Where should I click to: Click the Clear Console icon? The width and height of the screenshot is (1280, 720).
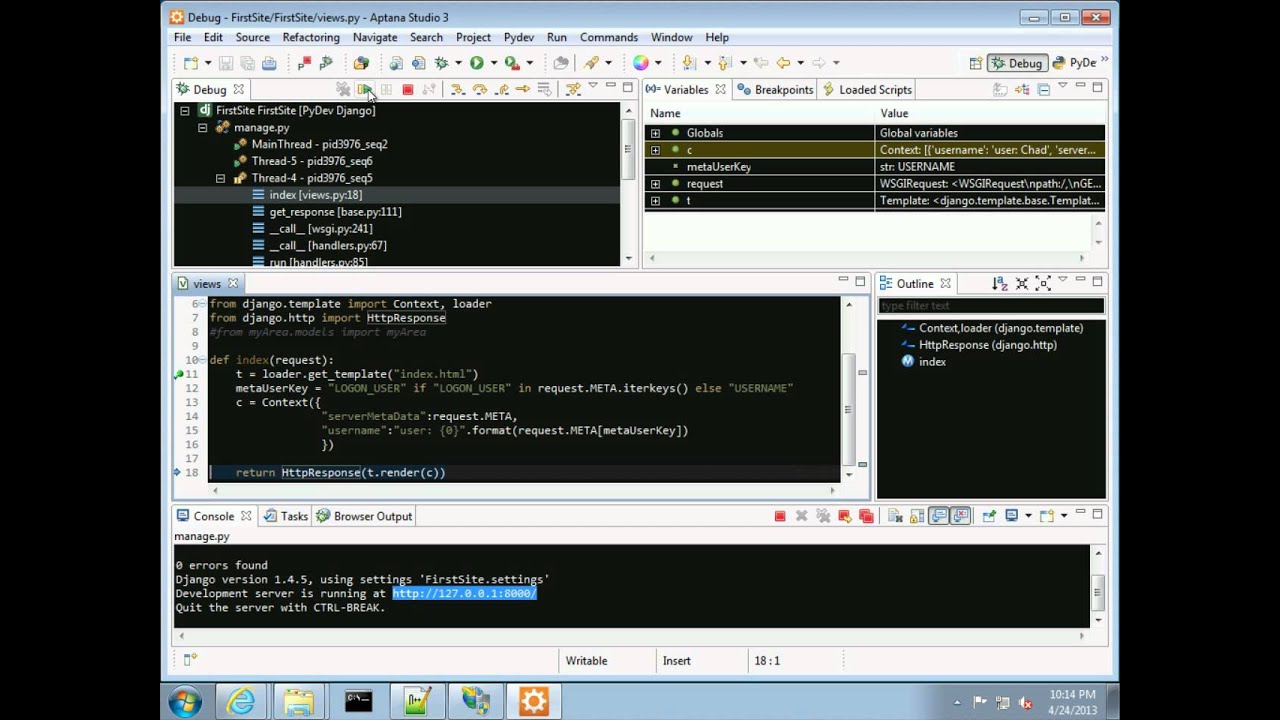pos(895,516)
